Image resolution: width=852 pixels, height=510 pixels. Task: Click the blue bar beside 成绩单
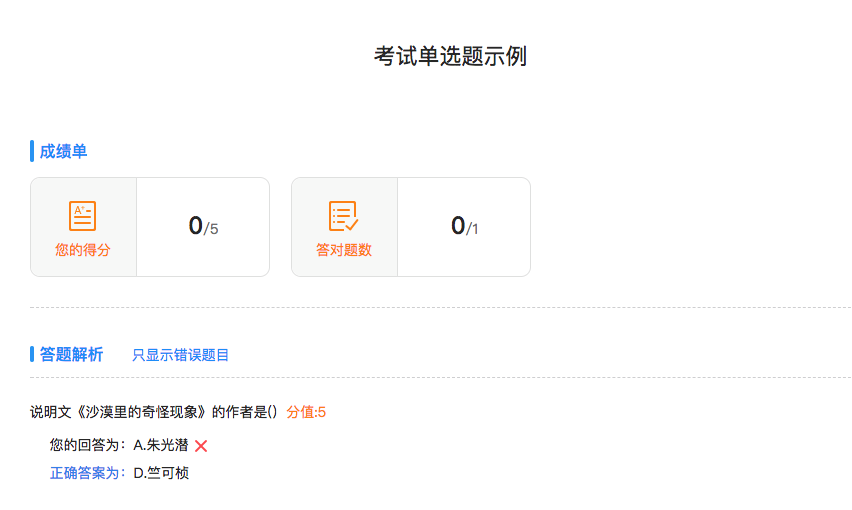coord(32,151)
